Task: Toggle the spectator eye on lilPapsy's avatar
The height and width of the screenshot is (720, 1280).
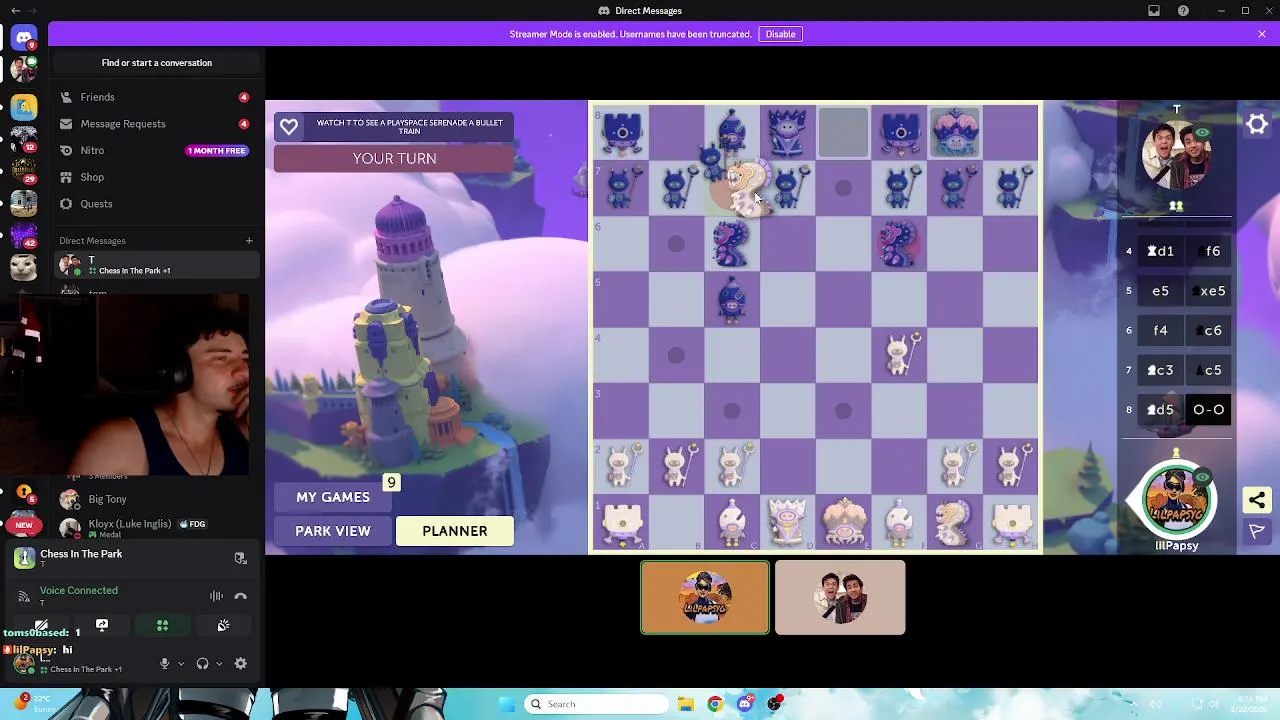Action: pyautogui.click(x=1203, y=477)
